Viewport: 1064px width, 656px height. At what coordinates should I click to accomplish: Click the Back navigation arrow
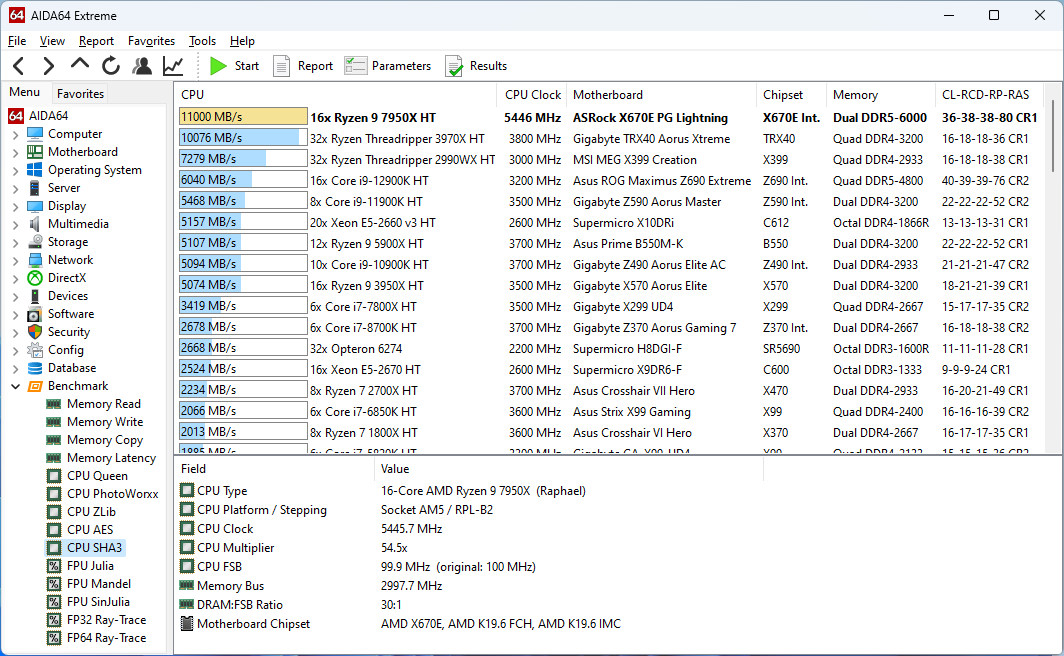19,66
